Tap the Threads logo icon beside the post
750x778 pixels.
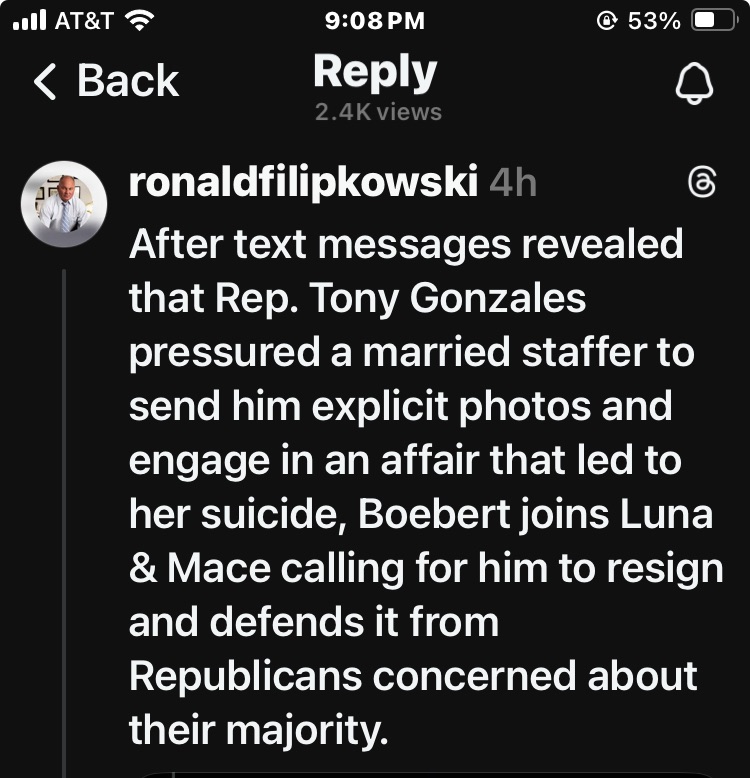[x=702, y=183]
